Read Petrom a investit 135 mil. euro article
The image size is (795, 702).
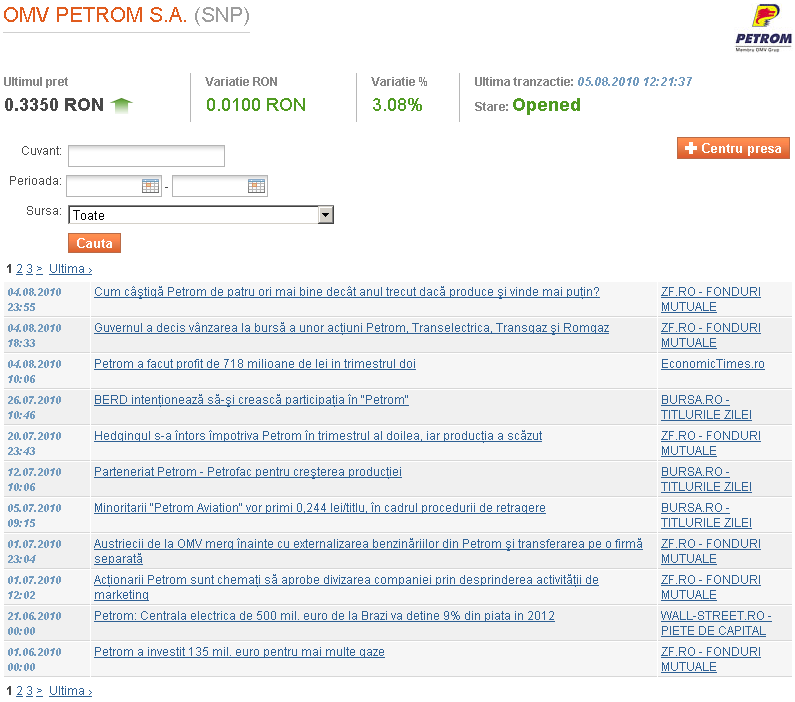click(239, 652)
